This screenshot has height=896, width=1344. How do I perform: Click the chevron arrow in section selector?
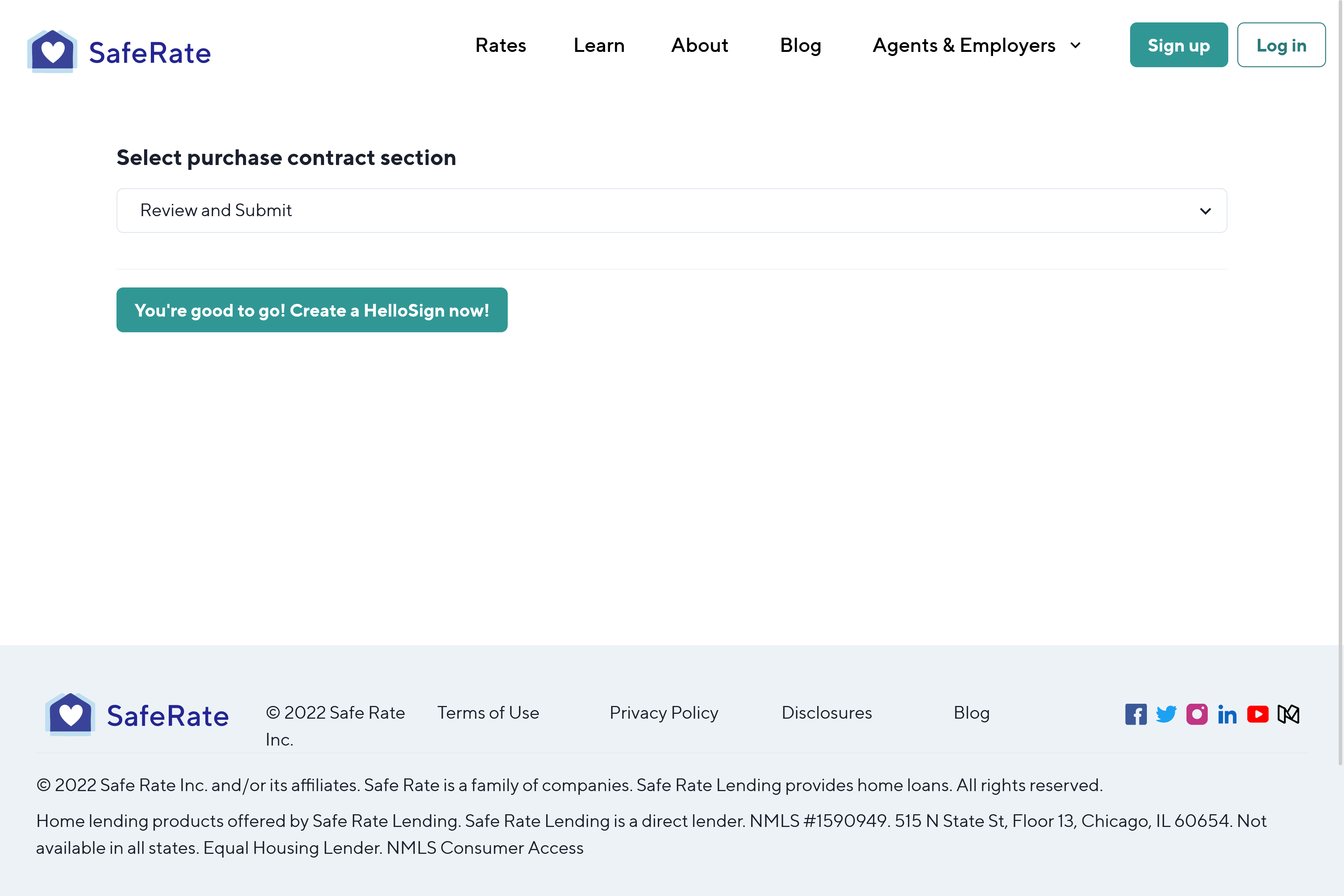(x=1205, y=211)
